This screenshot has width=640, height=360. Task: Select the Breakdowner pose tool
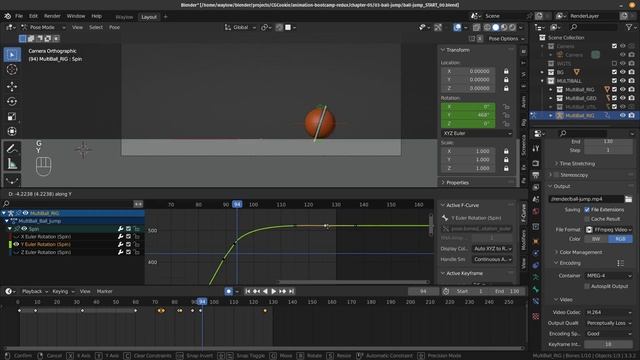tap(12, 180)
